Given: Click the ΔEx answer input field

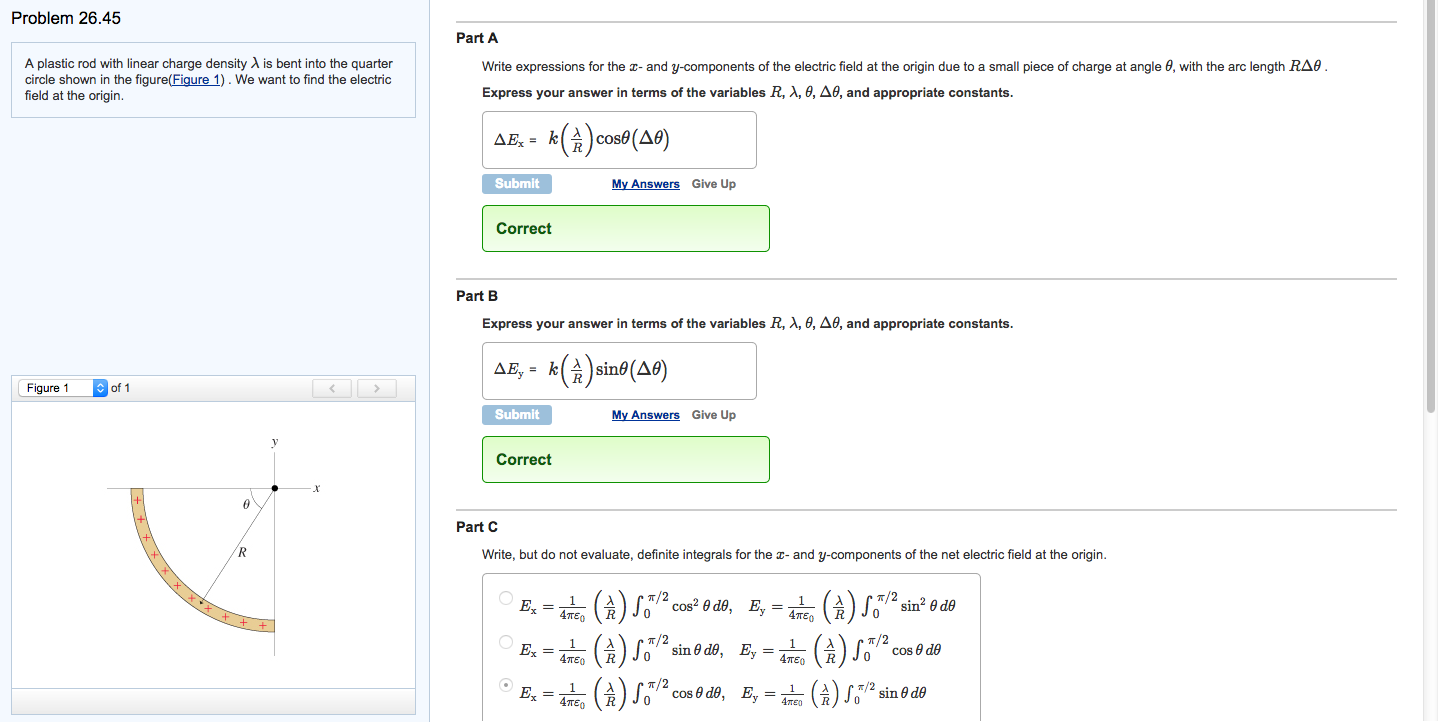Looking at the screenshot, I should pos(619,140).
